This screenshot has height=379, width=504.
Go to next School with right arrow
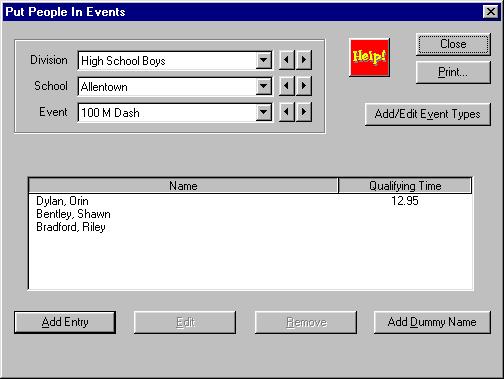(304, 86)
